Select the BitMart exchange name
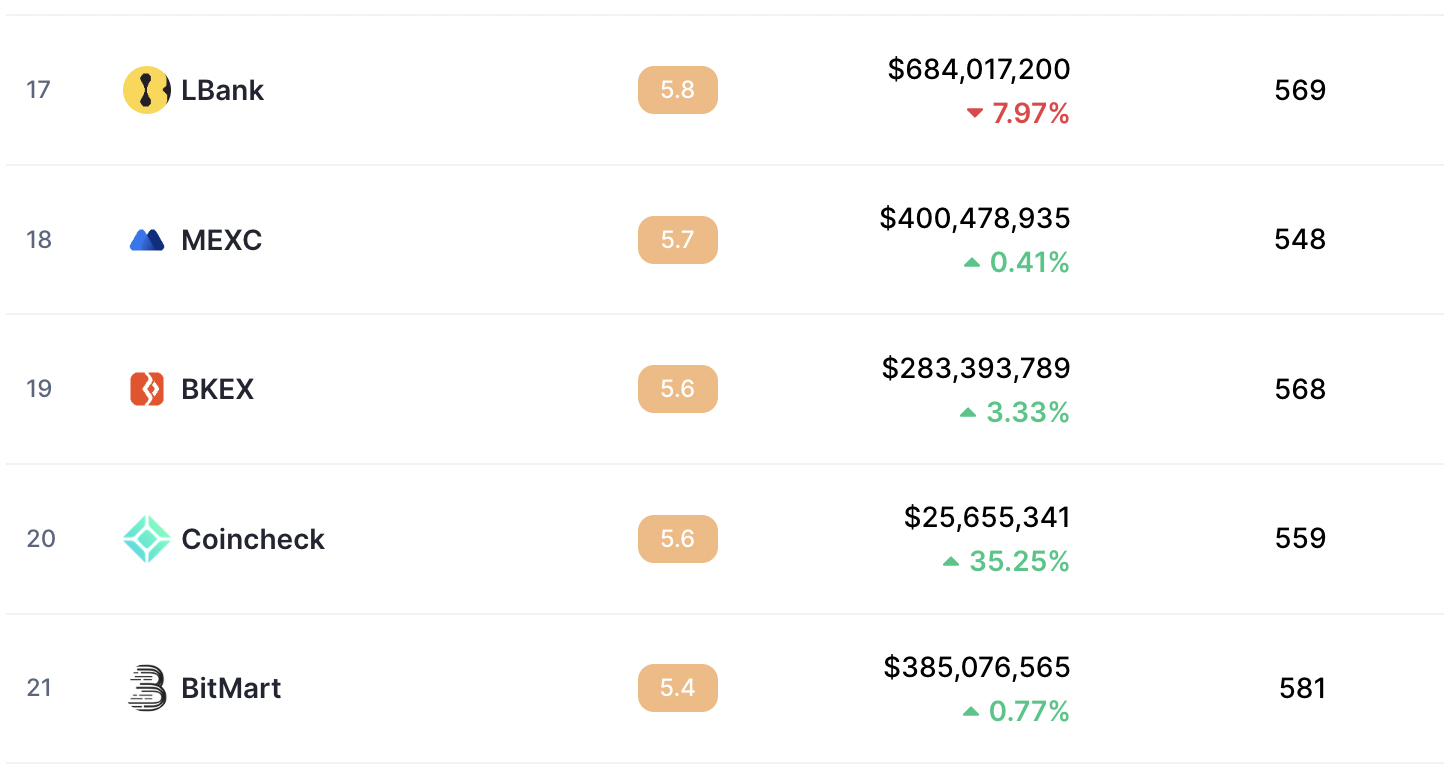Screen dimensions: 1444x784 click(x=231, y=688)
